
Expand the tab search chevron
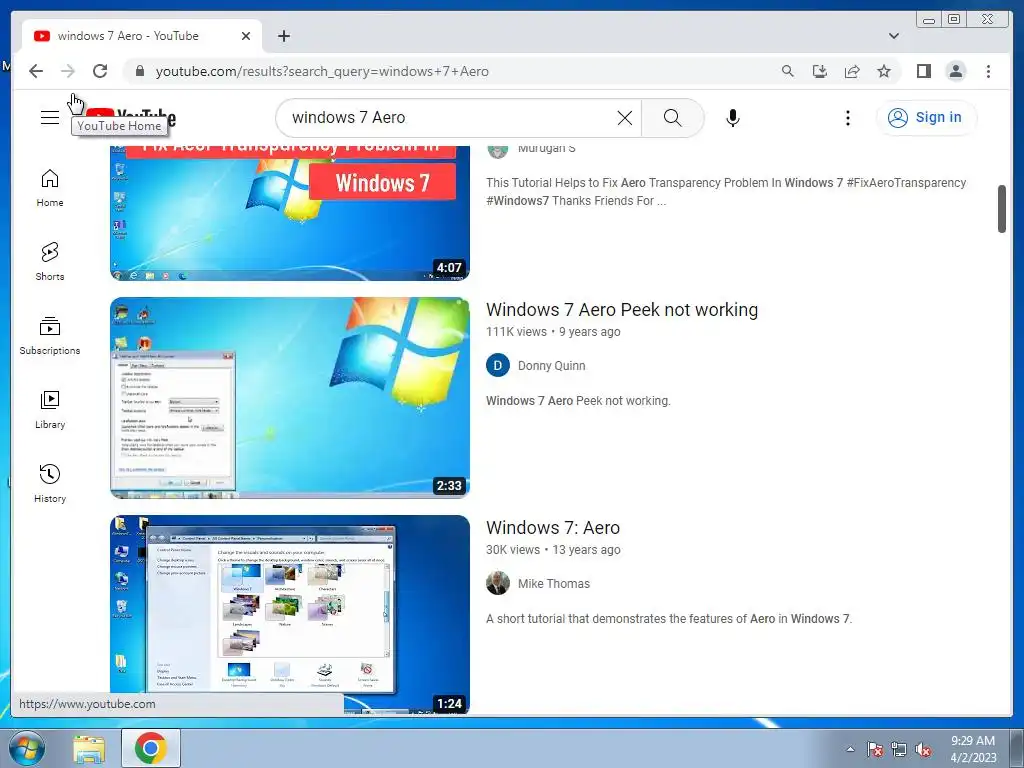click(893, 36)
